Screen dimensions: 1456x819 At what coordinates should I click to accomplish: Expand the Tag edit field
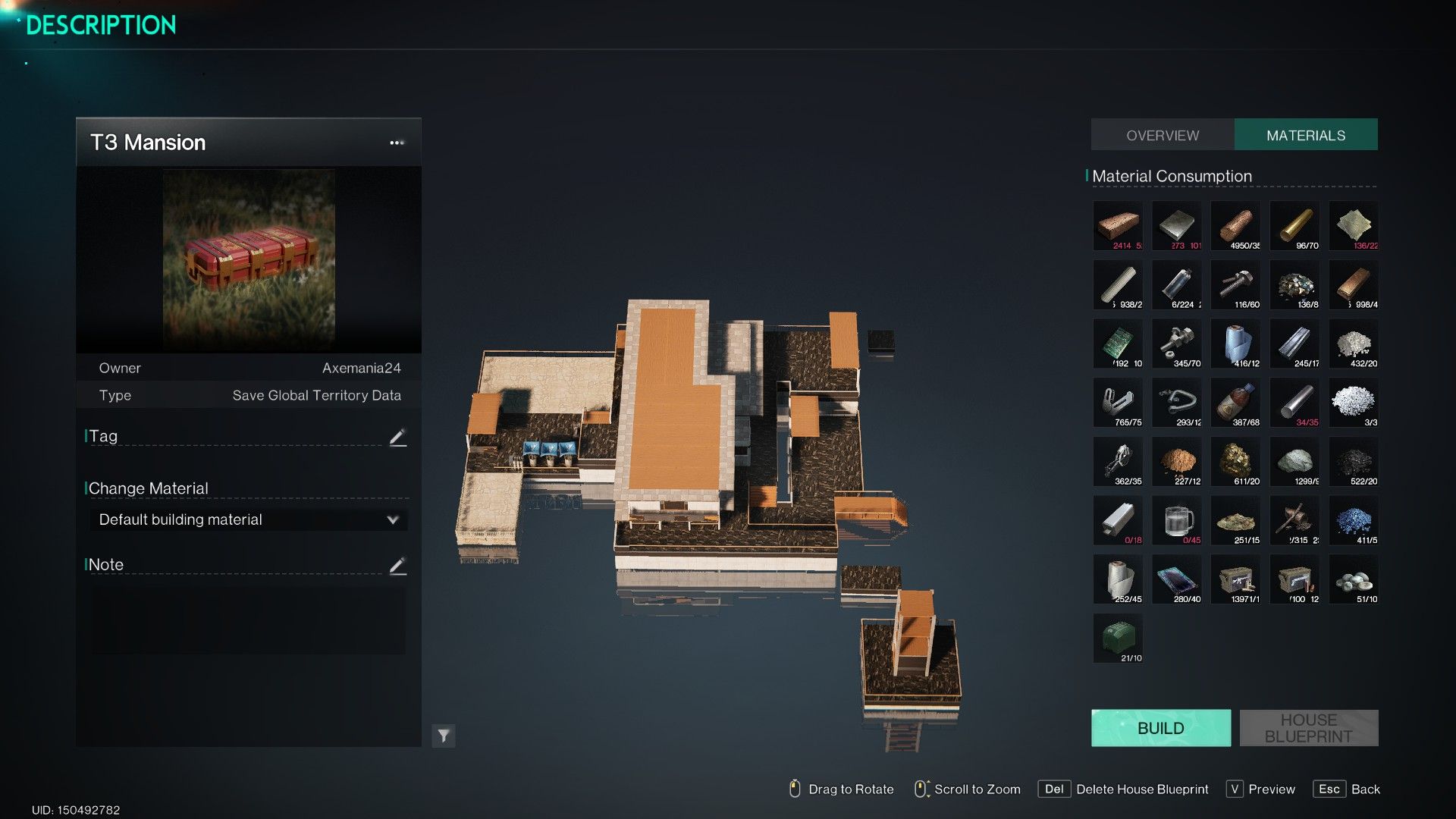397,434
